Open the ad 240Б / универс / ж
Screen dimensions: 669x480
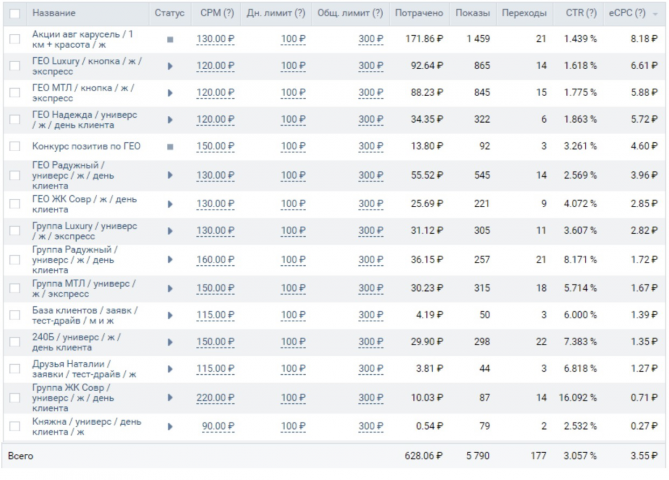[x=76, y=342]
